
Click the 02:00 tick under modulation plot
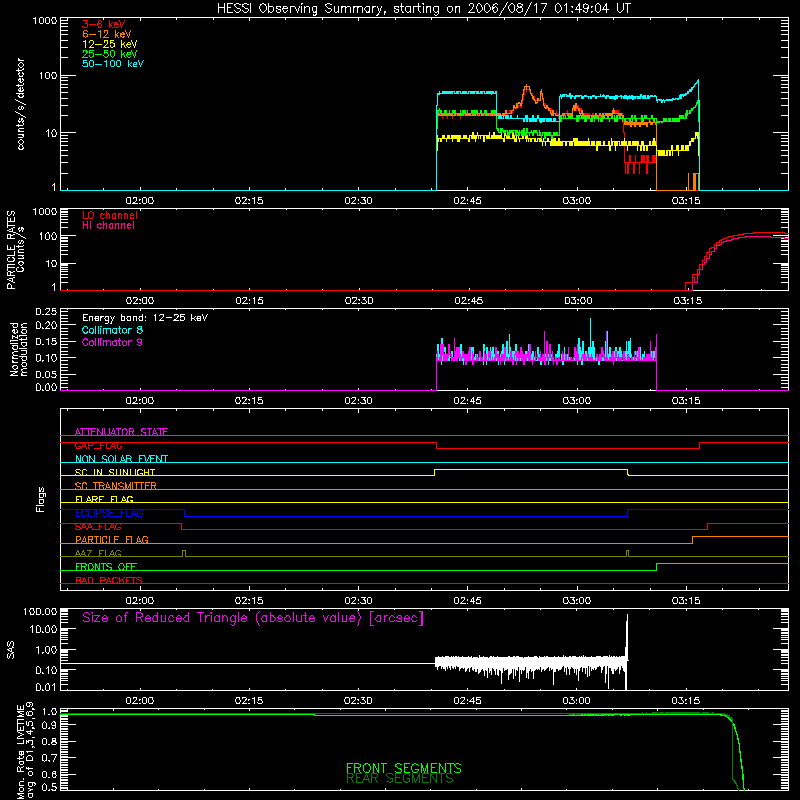(140, 401)
